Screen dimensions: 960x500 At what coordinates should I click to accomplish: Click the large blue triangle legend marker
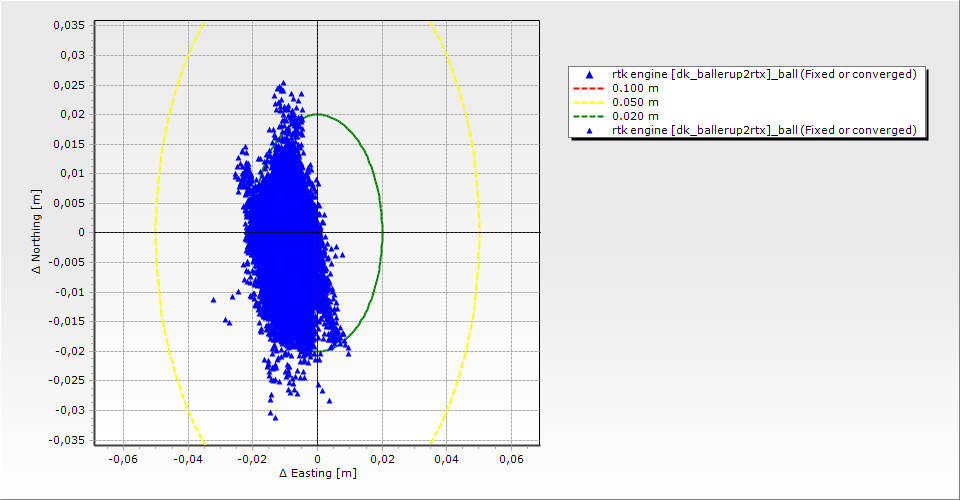(x=589, y=75)
